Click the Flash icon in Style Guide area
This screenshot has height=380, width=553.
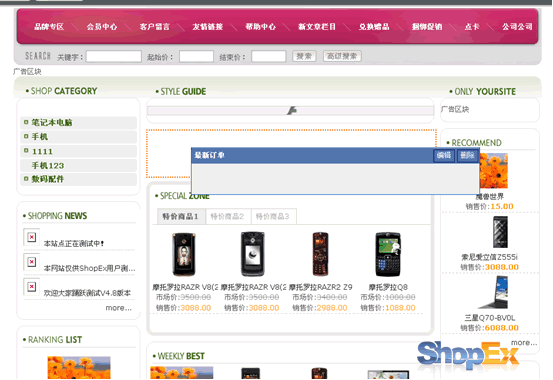[x=291, y=111]
